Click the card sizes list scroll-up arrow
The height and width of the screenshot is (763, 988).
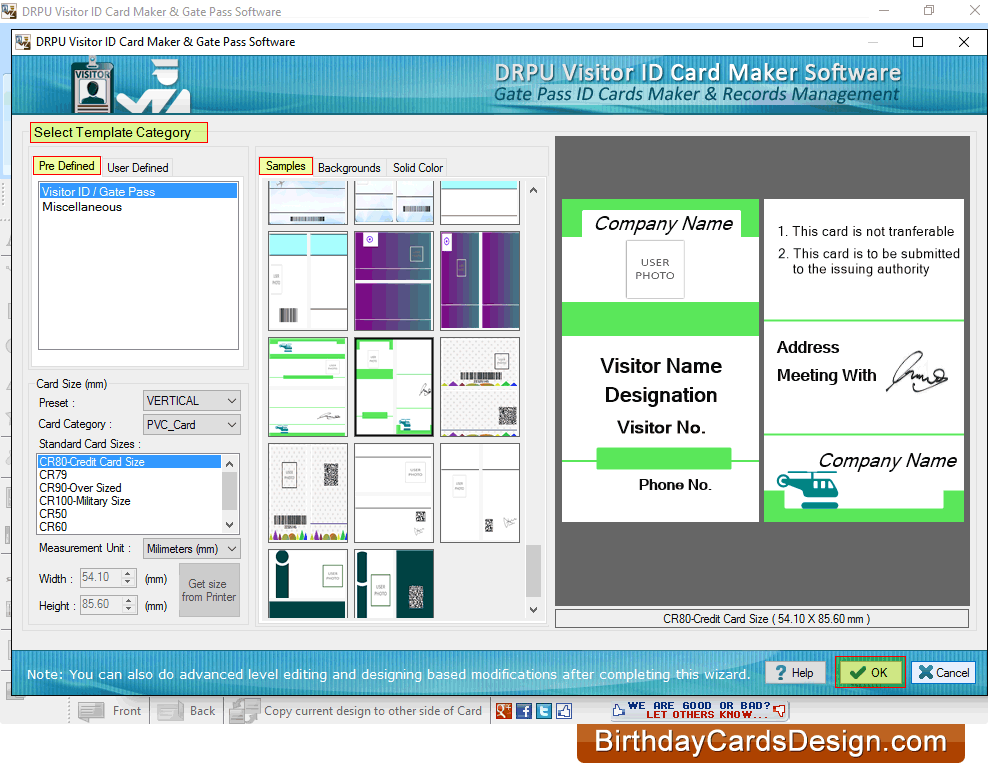click(x=229, y=464)
